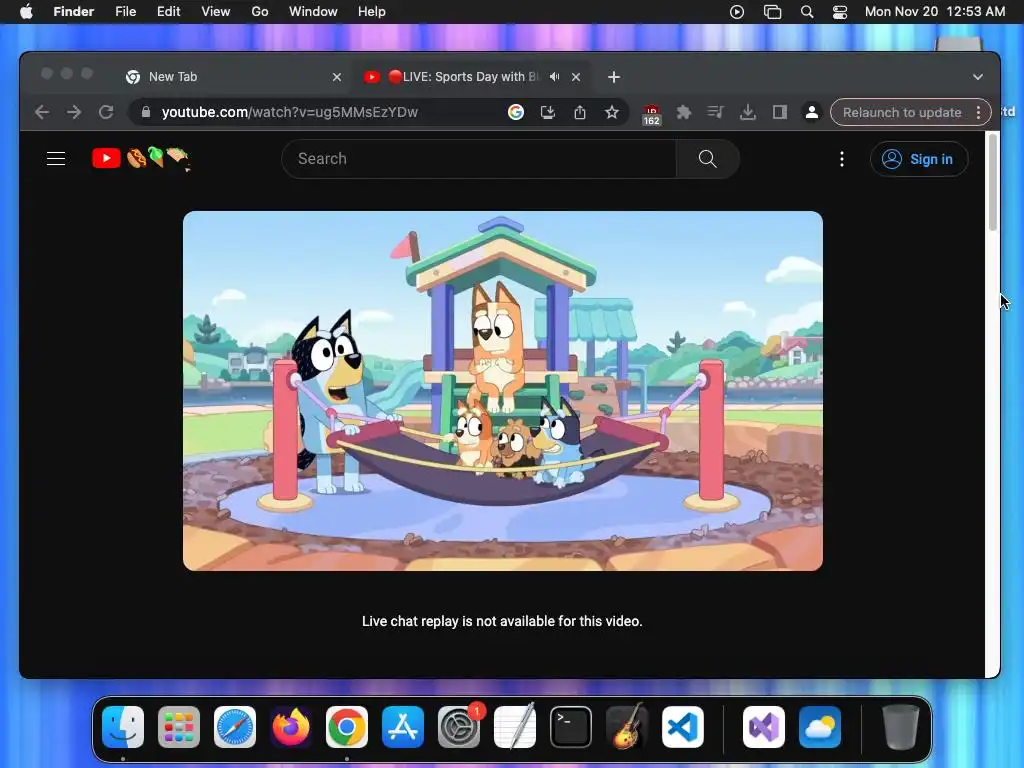Viewport: 1024px width, 768px height.
Task: Click the Bluey video player
Action: (503, 391)
